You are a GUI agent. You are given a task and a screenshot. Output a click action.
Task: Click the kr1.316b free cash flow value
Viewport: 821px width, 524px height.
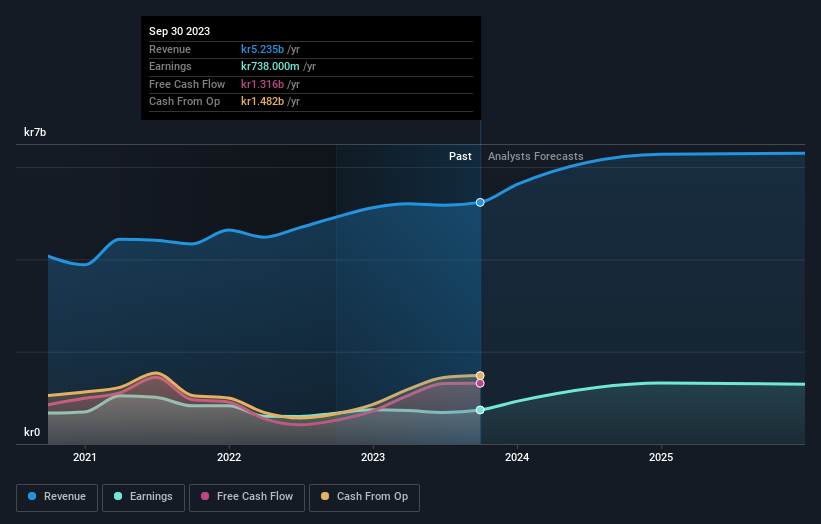click(x=262, y=84)
